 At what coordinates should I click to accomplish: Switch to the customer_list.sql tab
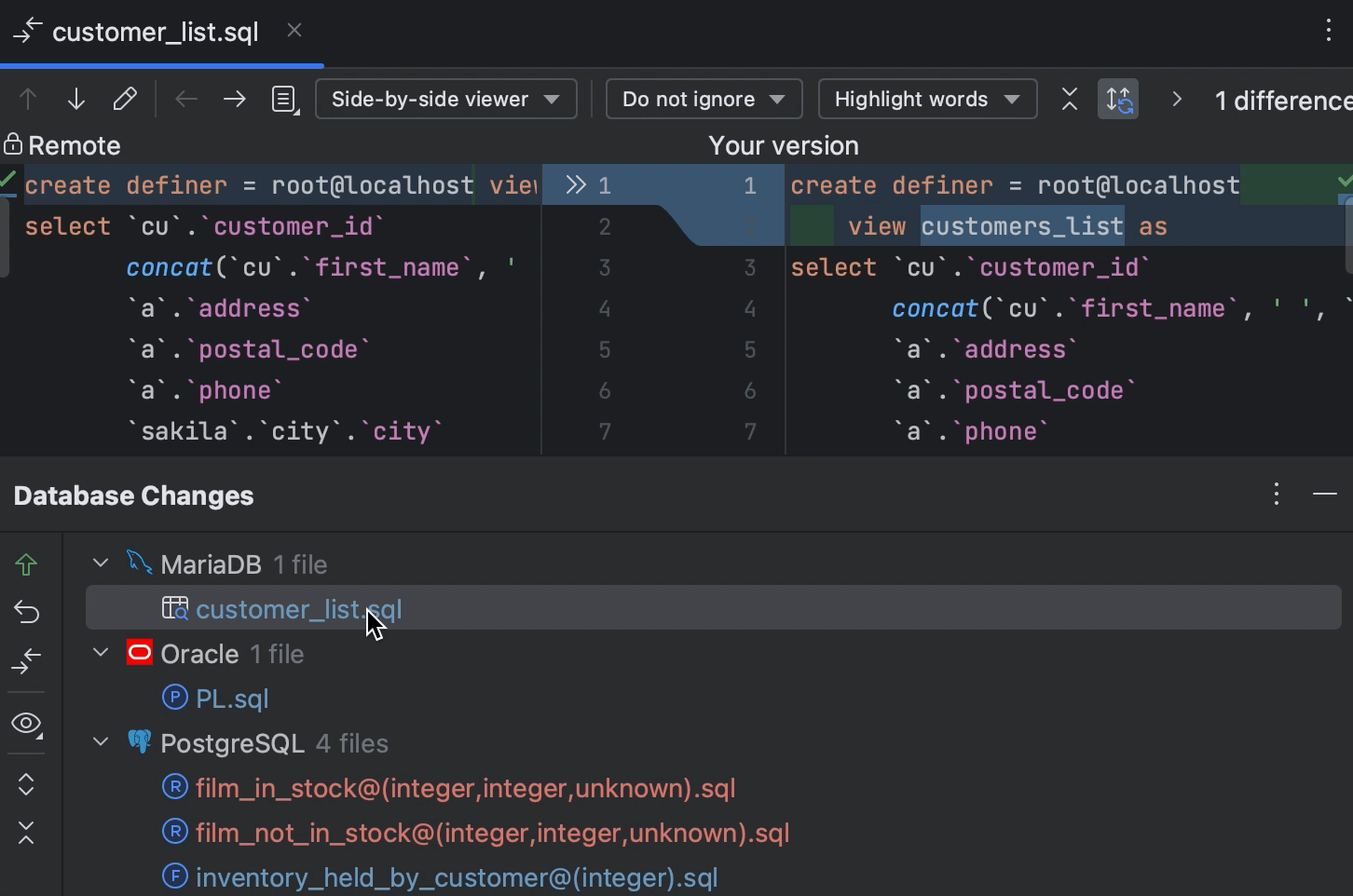click(156, 32)
